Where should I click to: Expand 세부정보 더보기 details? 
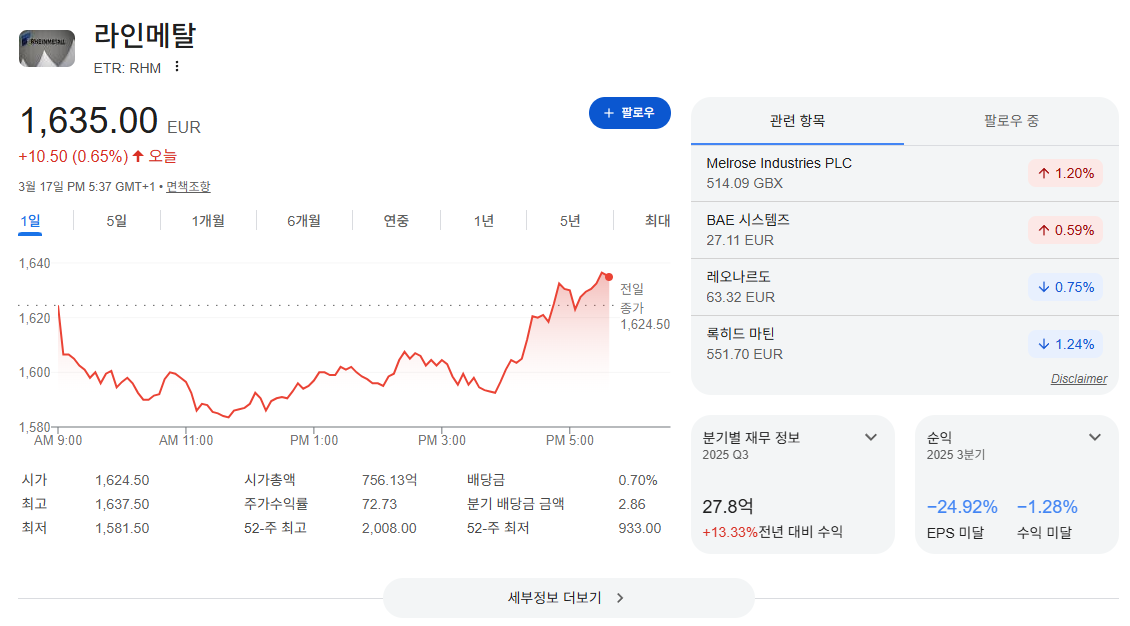click(x=568, y=598)
